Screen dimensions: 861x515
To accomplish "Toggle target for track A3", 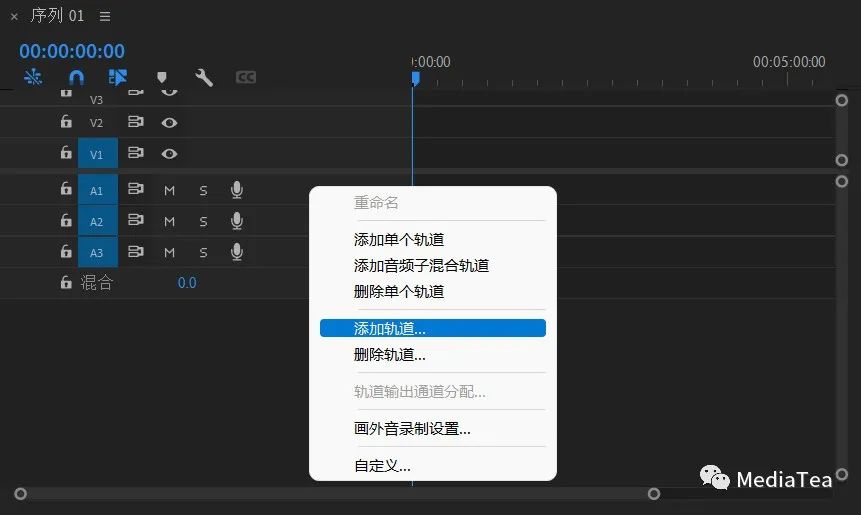I will (x=97, y=252).
